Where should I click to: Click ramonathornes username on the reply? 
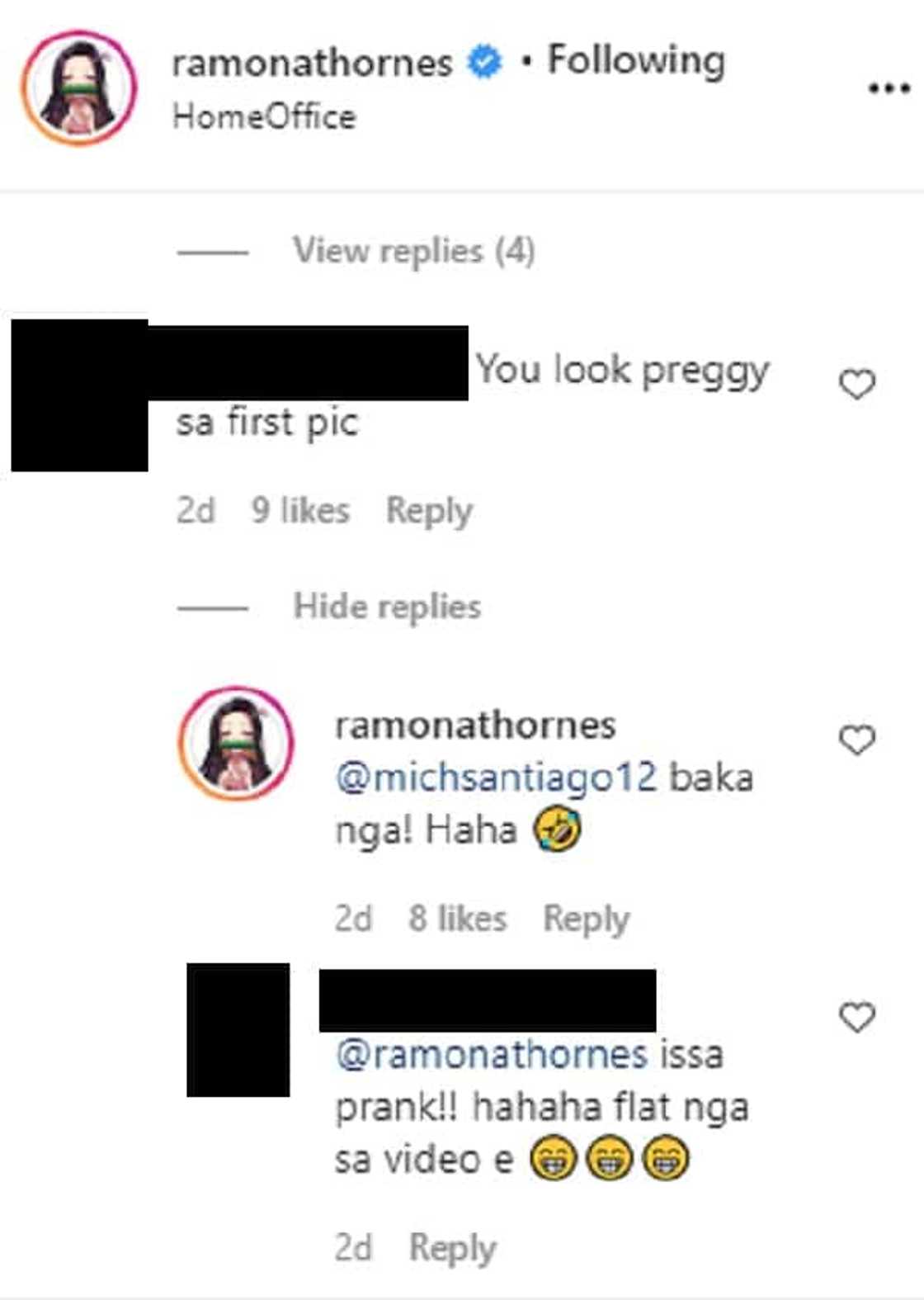pyautogui.click(x=475, y=726)
